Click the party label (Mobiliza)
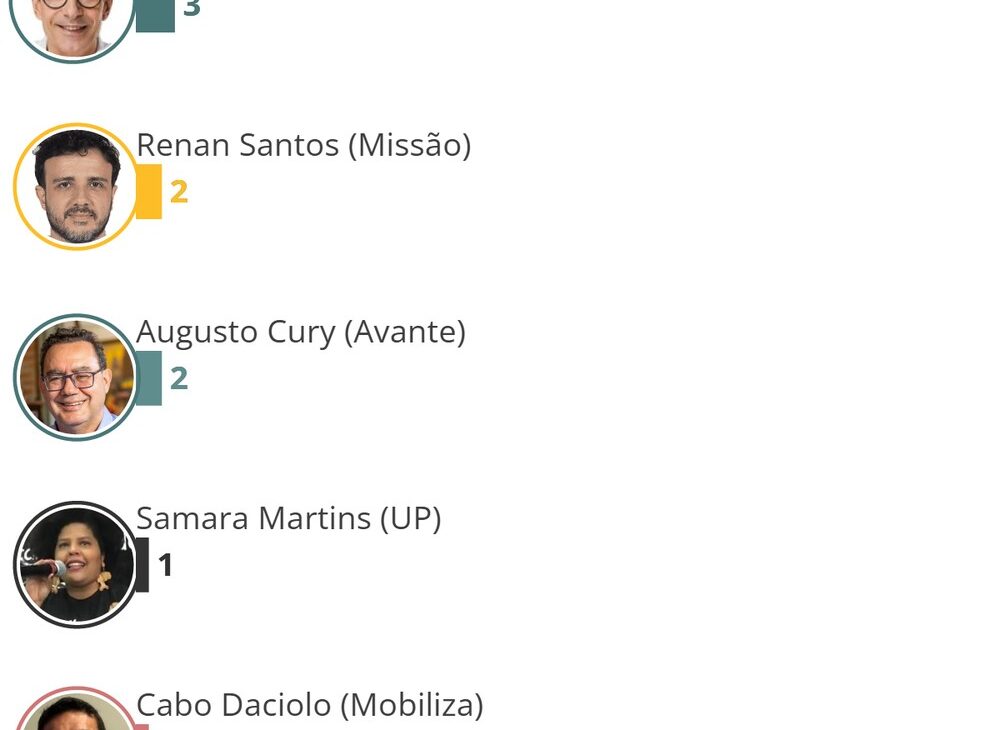The height and width of the screenshot is (730, 1000). coord(412,705)
